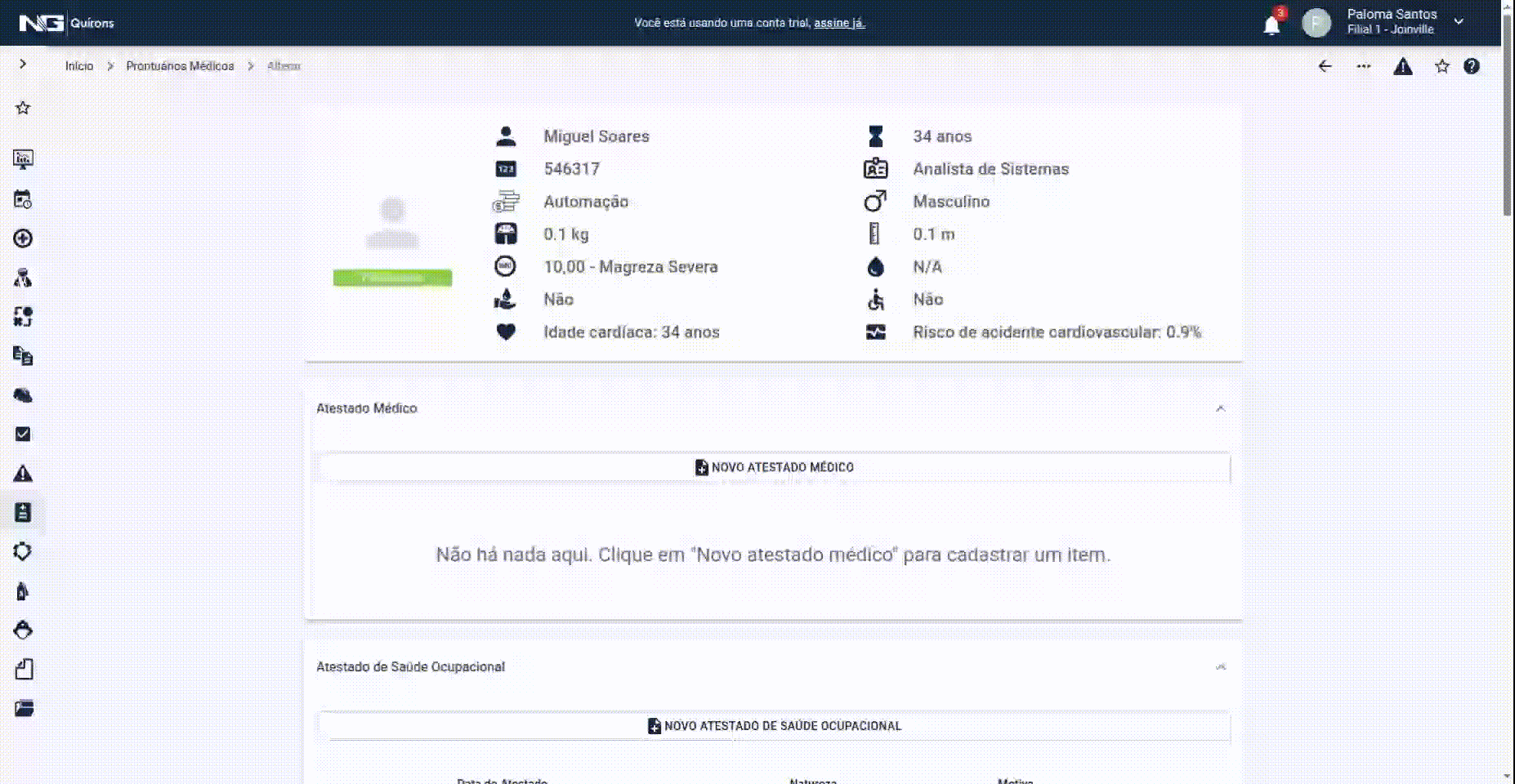Click the sidebar hard hat icon

pos(23,395)
